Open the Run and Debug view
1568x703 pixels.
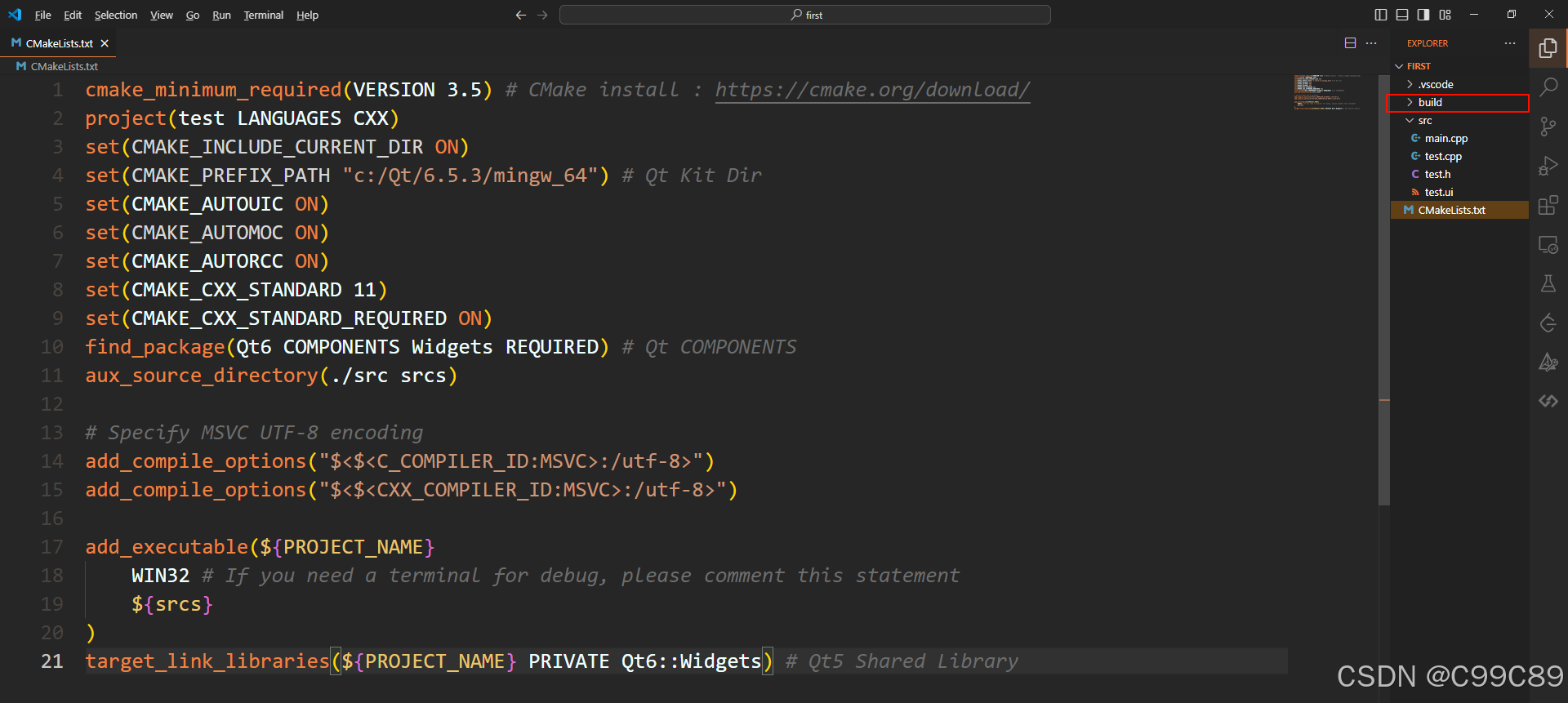coord(1548,166)
